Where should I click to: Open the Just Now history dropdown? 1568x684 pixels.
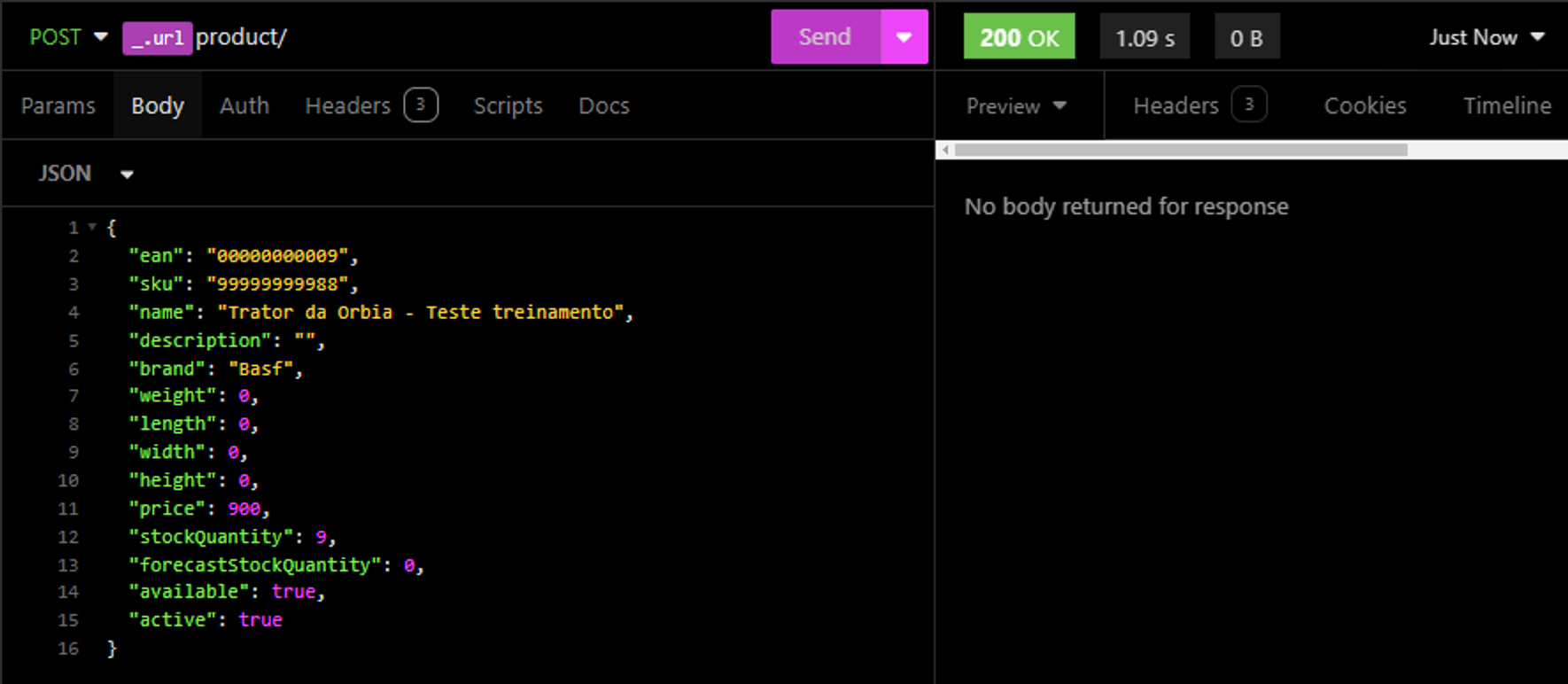click(1486, 37)
